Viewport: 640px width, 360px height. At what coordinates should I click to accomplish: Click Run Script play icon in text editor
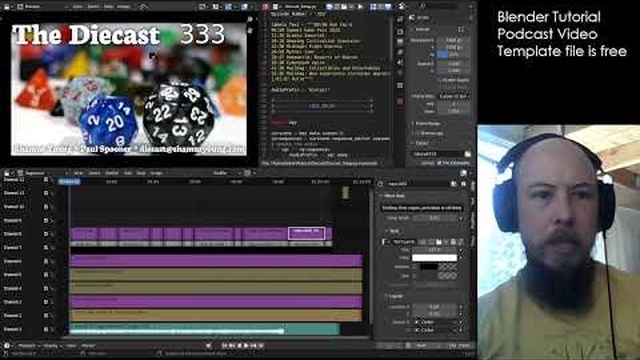pos(360,7)
